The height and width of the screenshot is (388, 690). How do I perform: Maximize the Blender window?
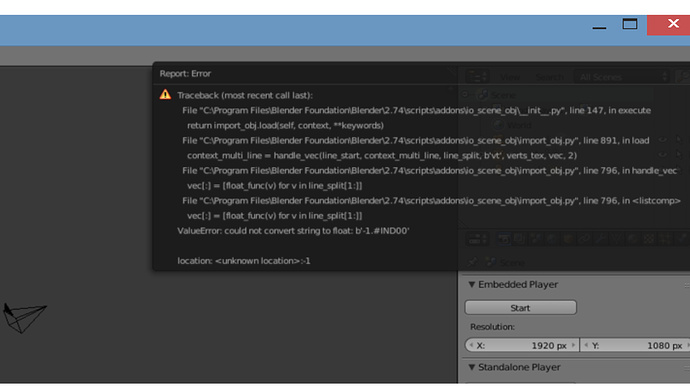(630, 25)
